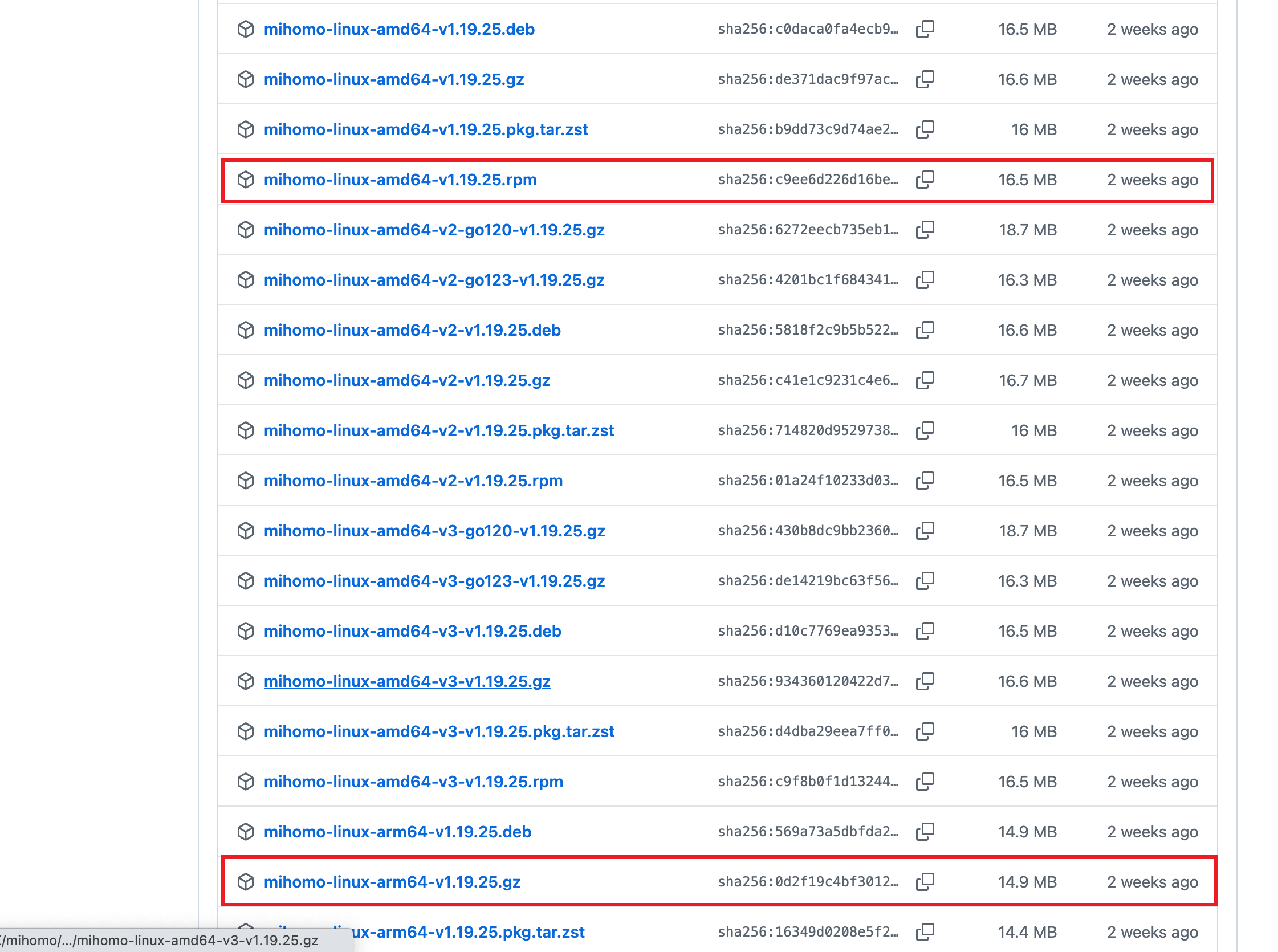Select hash text sha256:c9ee6d226d16be…
Image resolution: width=1278 pixels, height=952 pixels.
click(x=808, y=180)
